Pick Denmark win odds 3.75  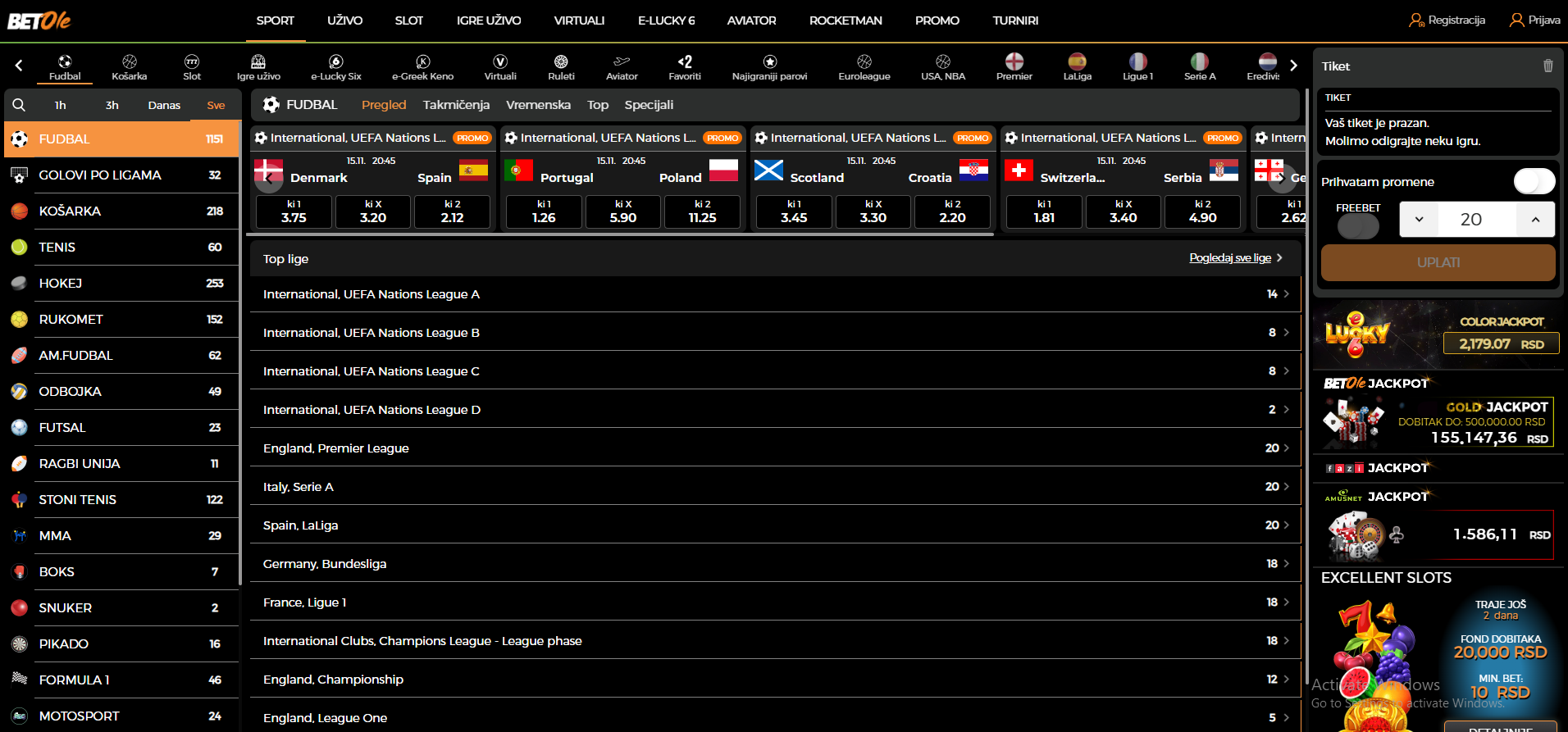pos(294,211)
